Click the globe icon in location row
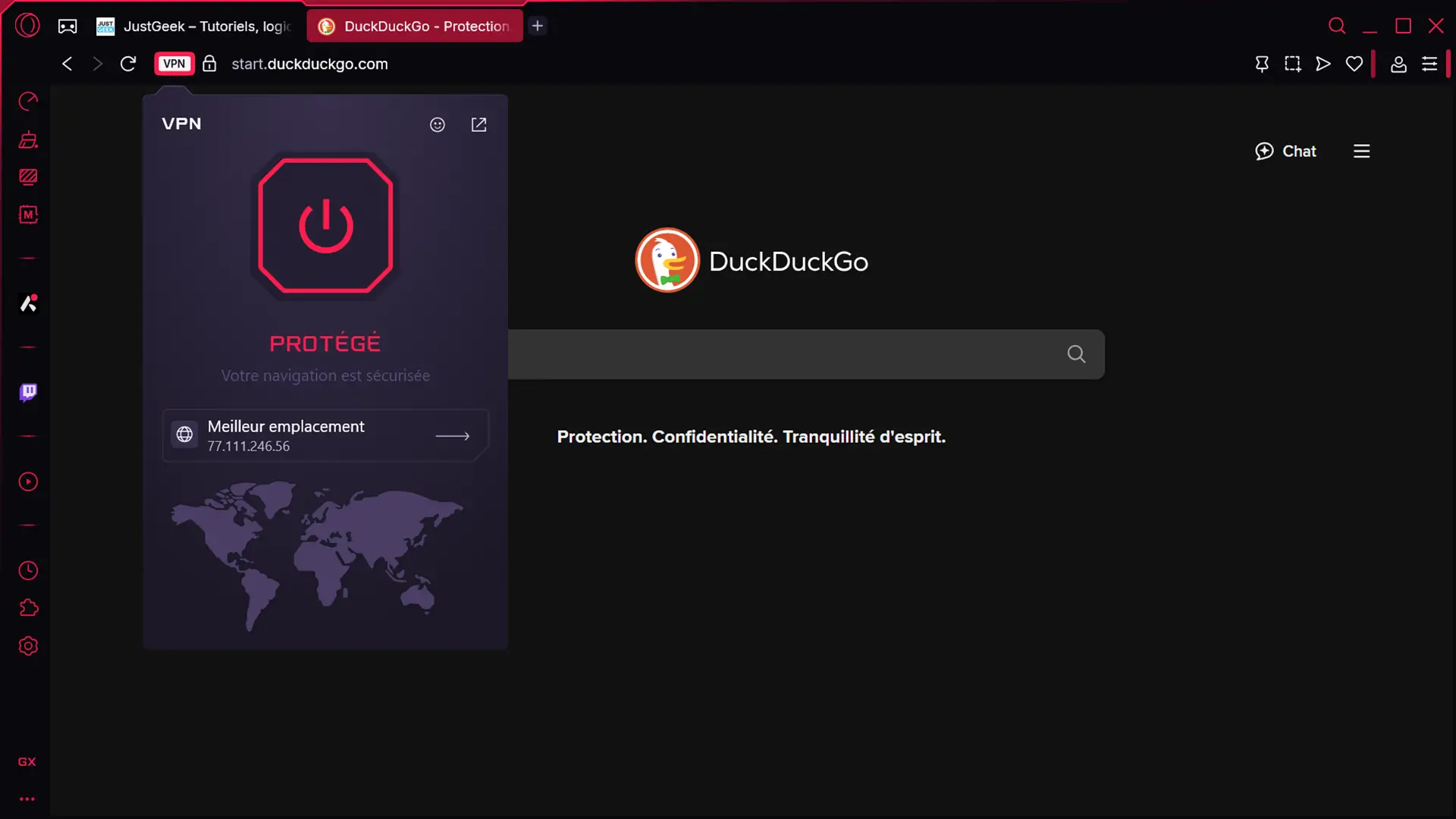1456x819 pixels. click(184, 435)
